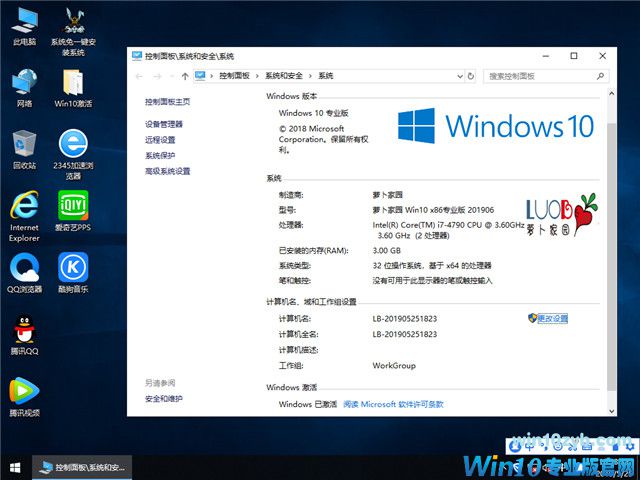Select the 酷狗音乐 desktop icon
Viewport: 640px width, 480px height.
73,273
